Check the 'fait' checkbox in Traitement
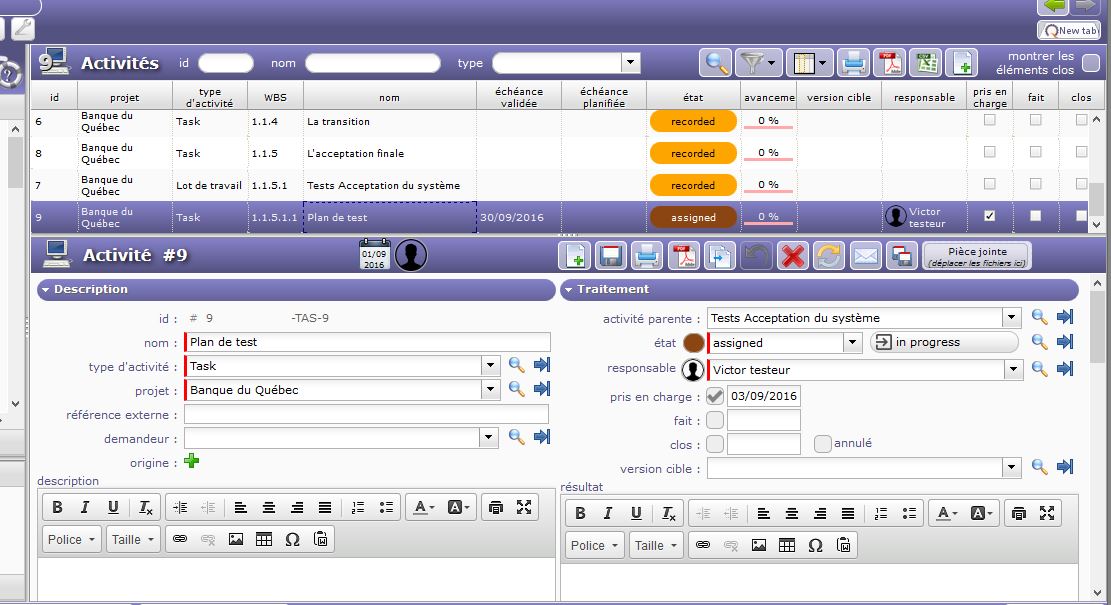The image size is (1111, 605). pos(715,421)
